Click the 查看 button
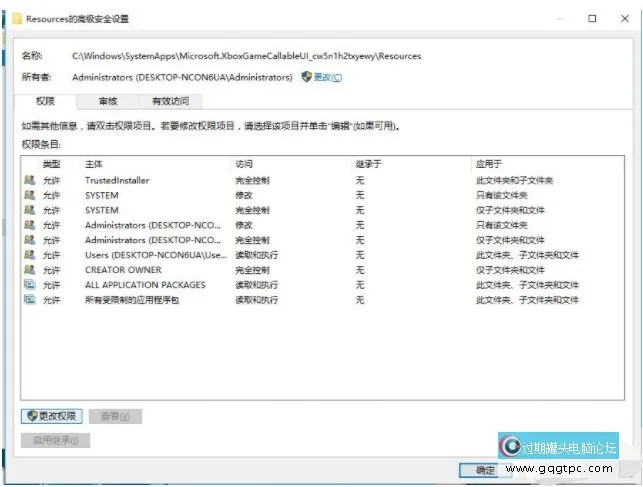 pyautogui.click(x=115, y=416)
